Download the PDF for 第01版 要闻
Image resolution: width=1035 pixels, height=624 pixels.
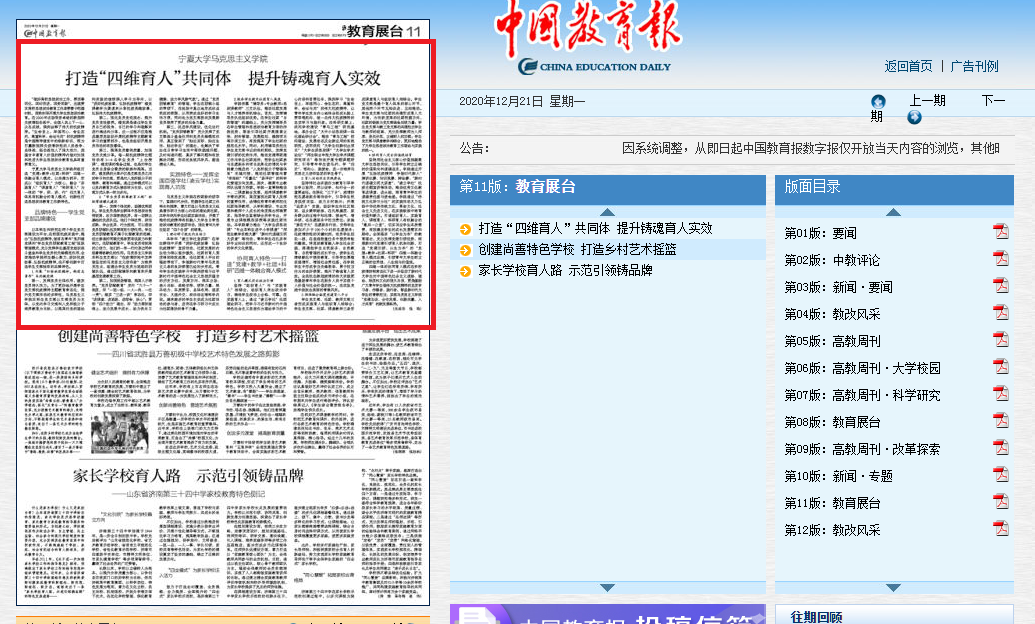click(1000, 232)
